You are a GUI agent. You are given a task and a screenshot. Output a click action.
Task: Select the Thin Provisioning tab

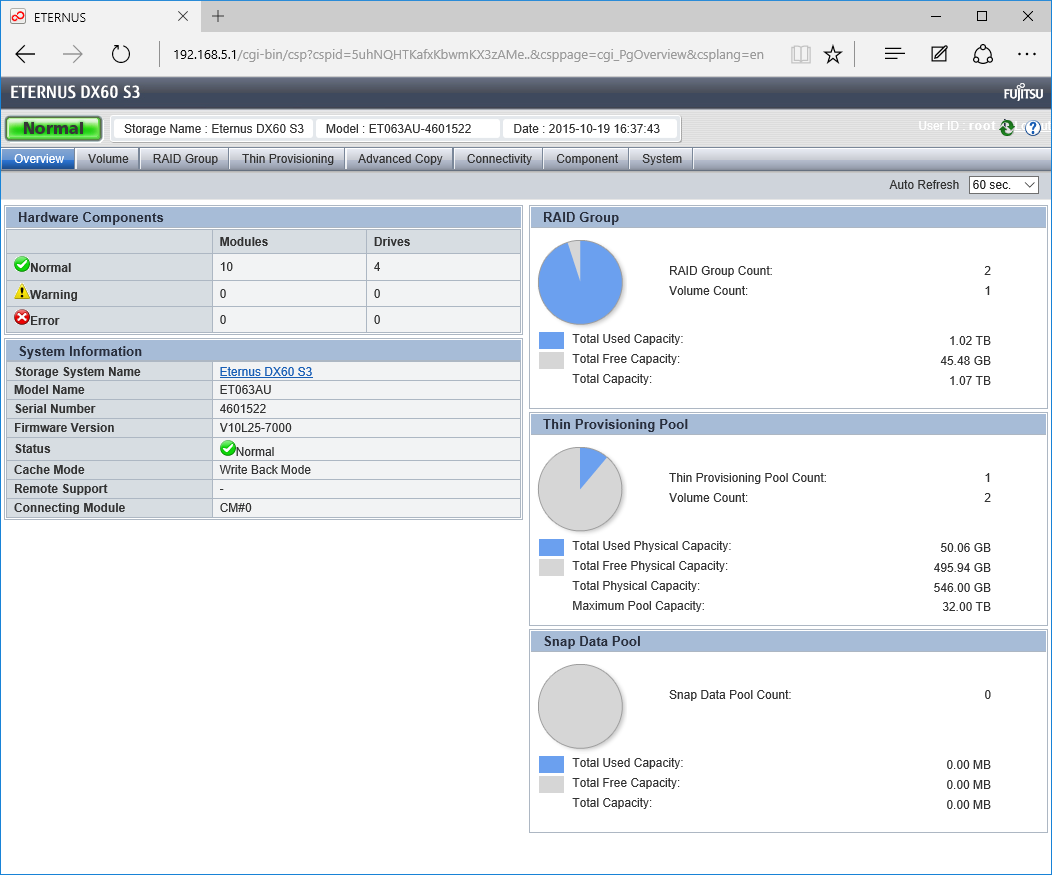point(288,159)
